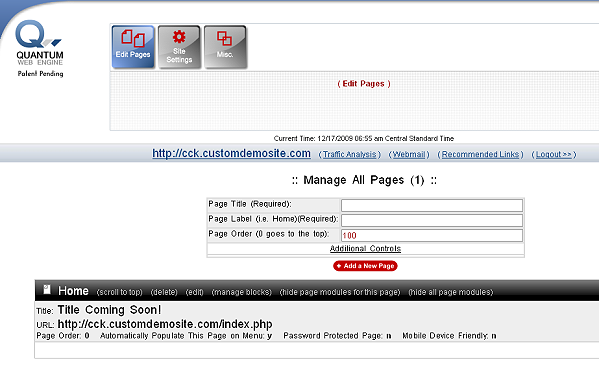Click (hide all page modules)
Screen dimensions: 599x378
[x=451, y=292]
